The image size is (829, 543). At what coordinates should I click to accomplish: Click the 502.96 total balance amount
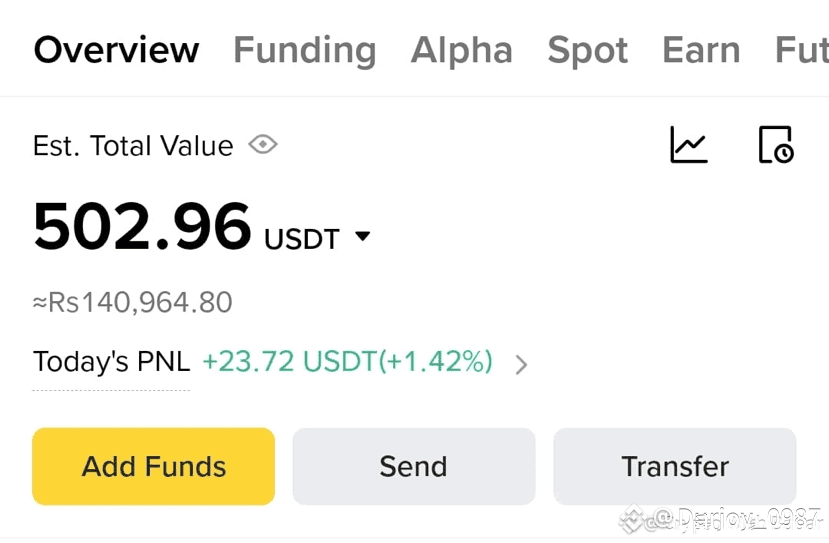coord(142,227)
